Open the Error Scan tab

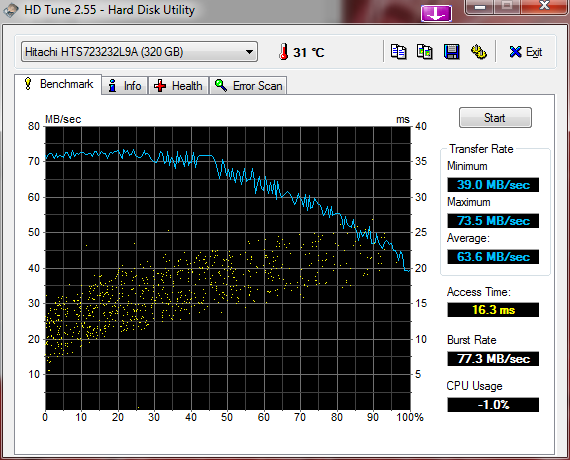248,86
